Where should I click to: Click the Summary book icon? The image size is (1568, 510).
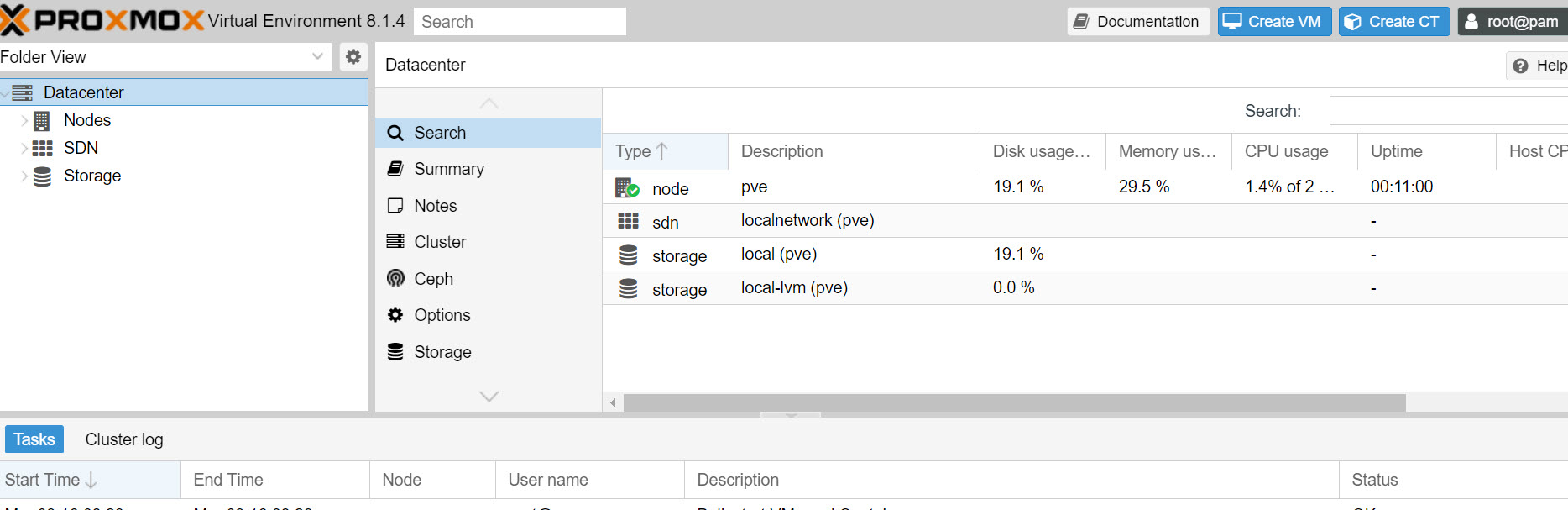click(395, 169)
